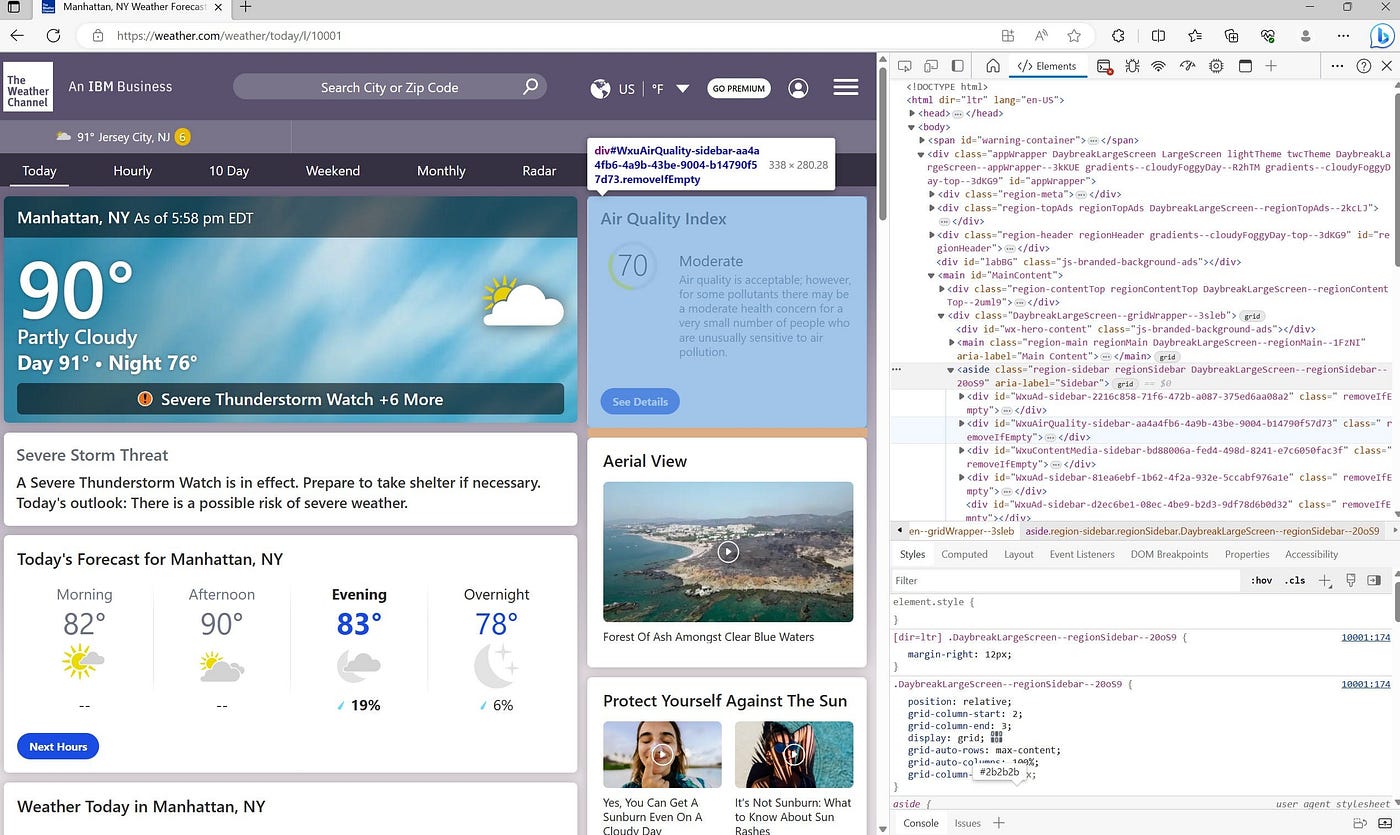
Task: Open network conditions via the wifi icon
Action: [x=1158, y=65]
